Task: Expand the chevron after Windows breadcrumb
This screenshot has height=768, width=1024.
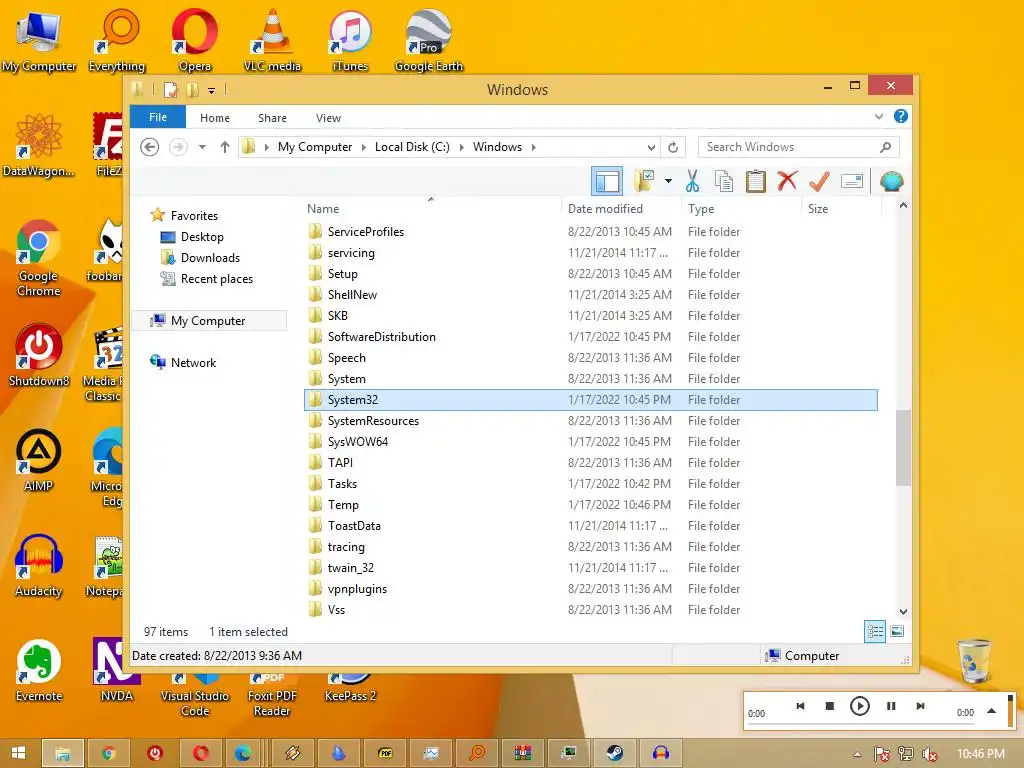Action: [533, 147]
